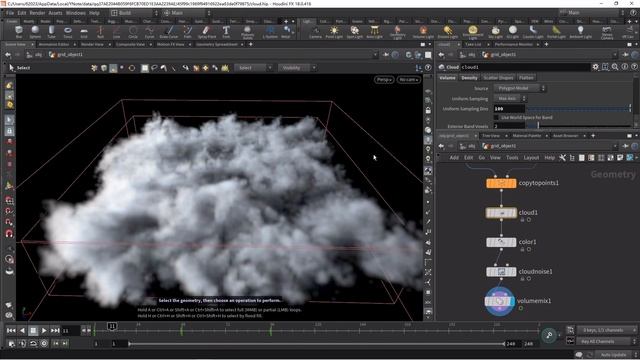The image size is (640, 360).
Task: Add a Spot Light from the shelf
Action: click(x=354, y=31)
